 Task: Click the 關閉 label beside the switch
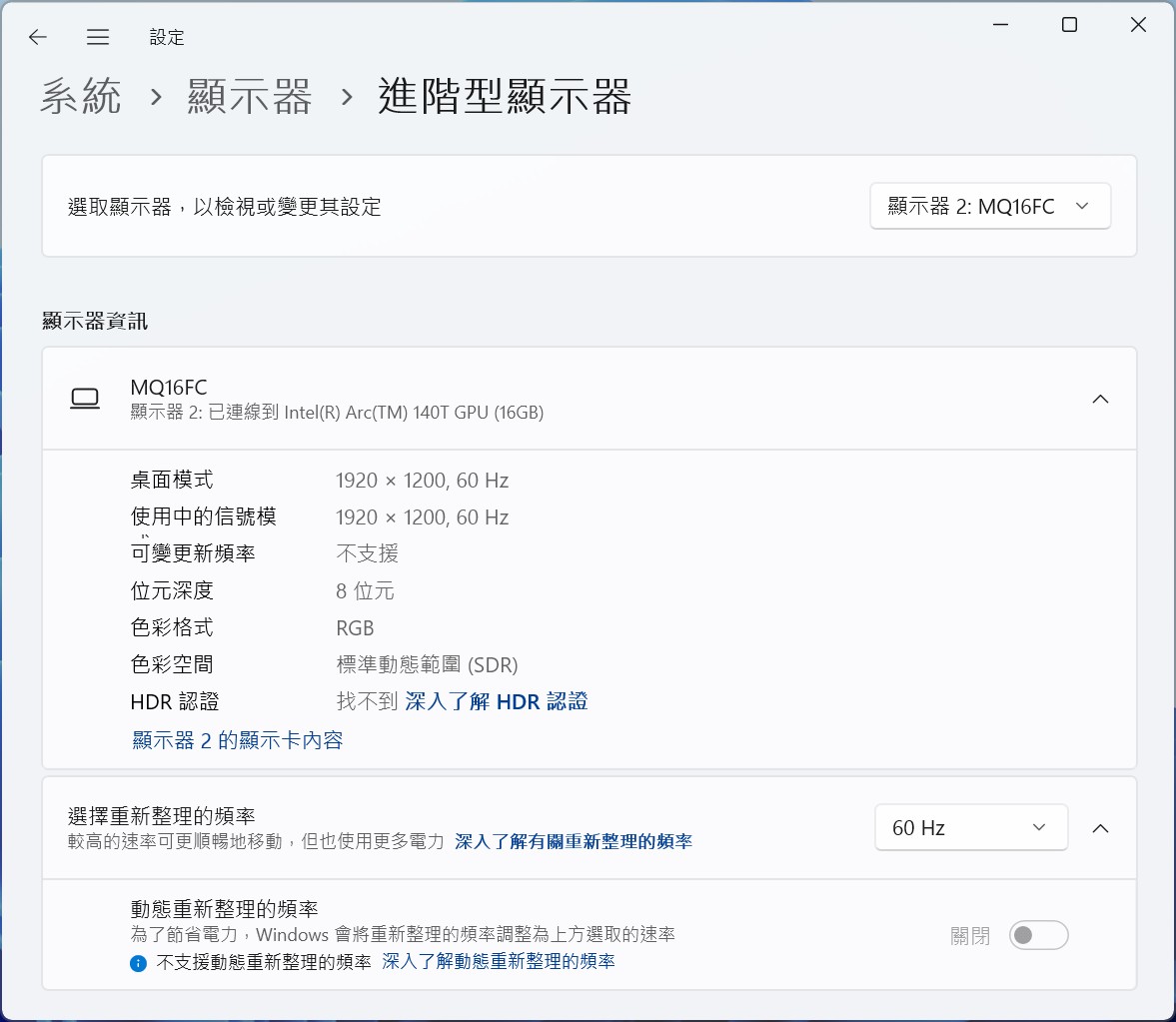point(970,936)
